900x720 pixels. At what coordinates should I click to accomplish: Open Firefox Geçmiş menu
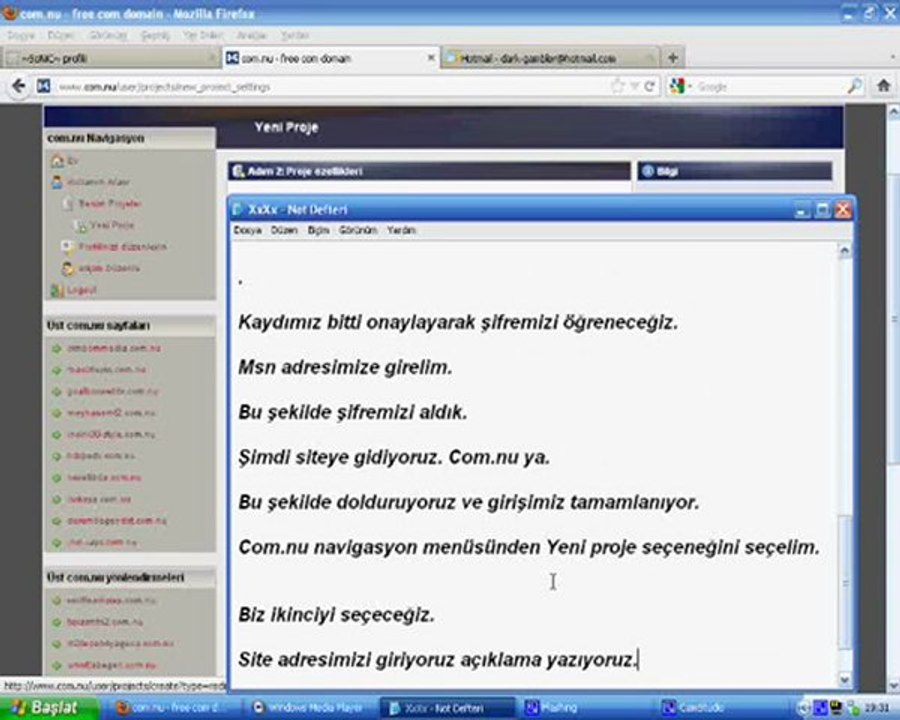(x=155, y=36)
